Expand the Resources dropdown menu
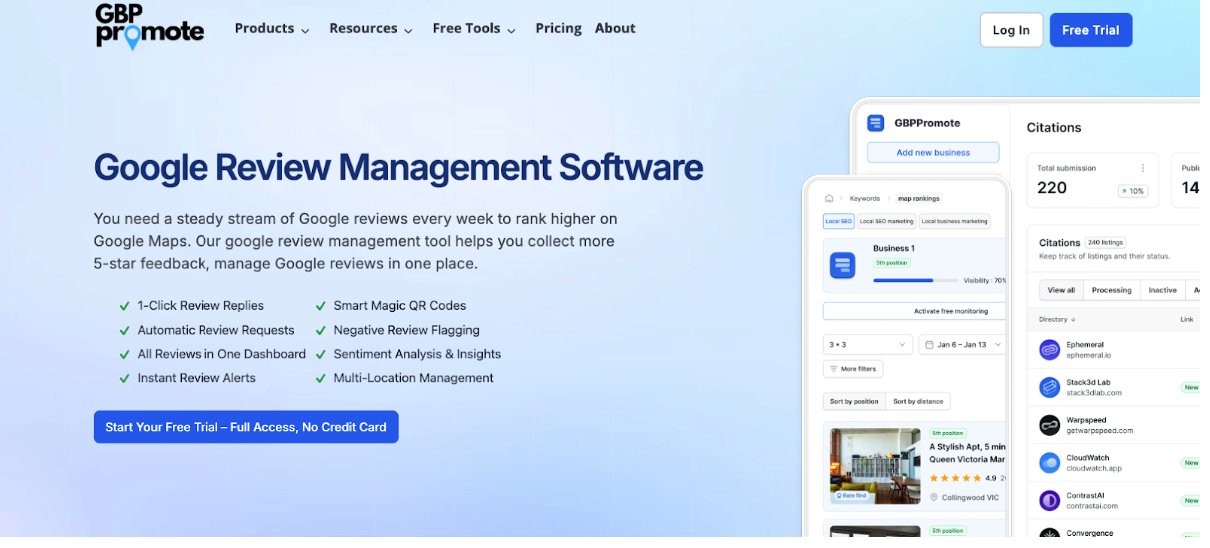This screenshot has height=548, width=1210. (371, 29)
